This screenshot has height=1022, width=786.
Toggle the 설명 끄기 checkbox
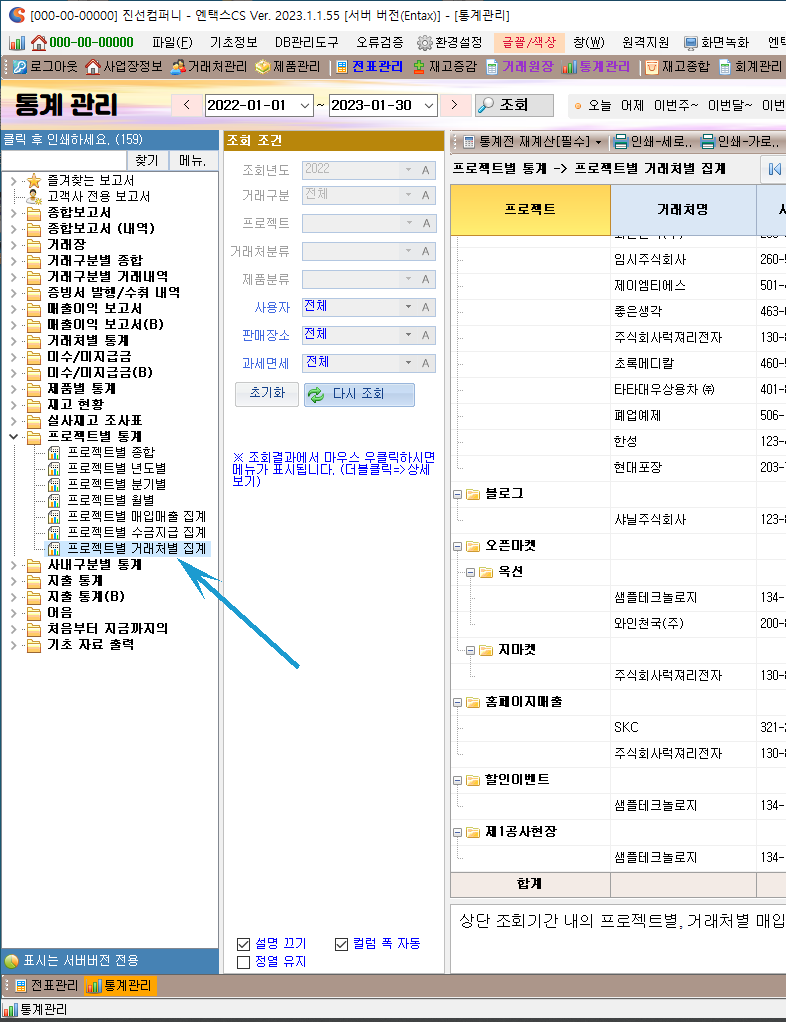(x=244, y=944)
